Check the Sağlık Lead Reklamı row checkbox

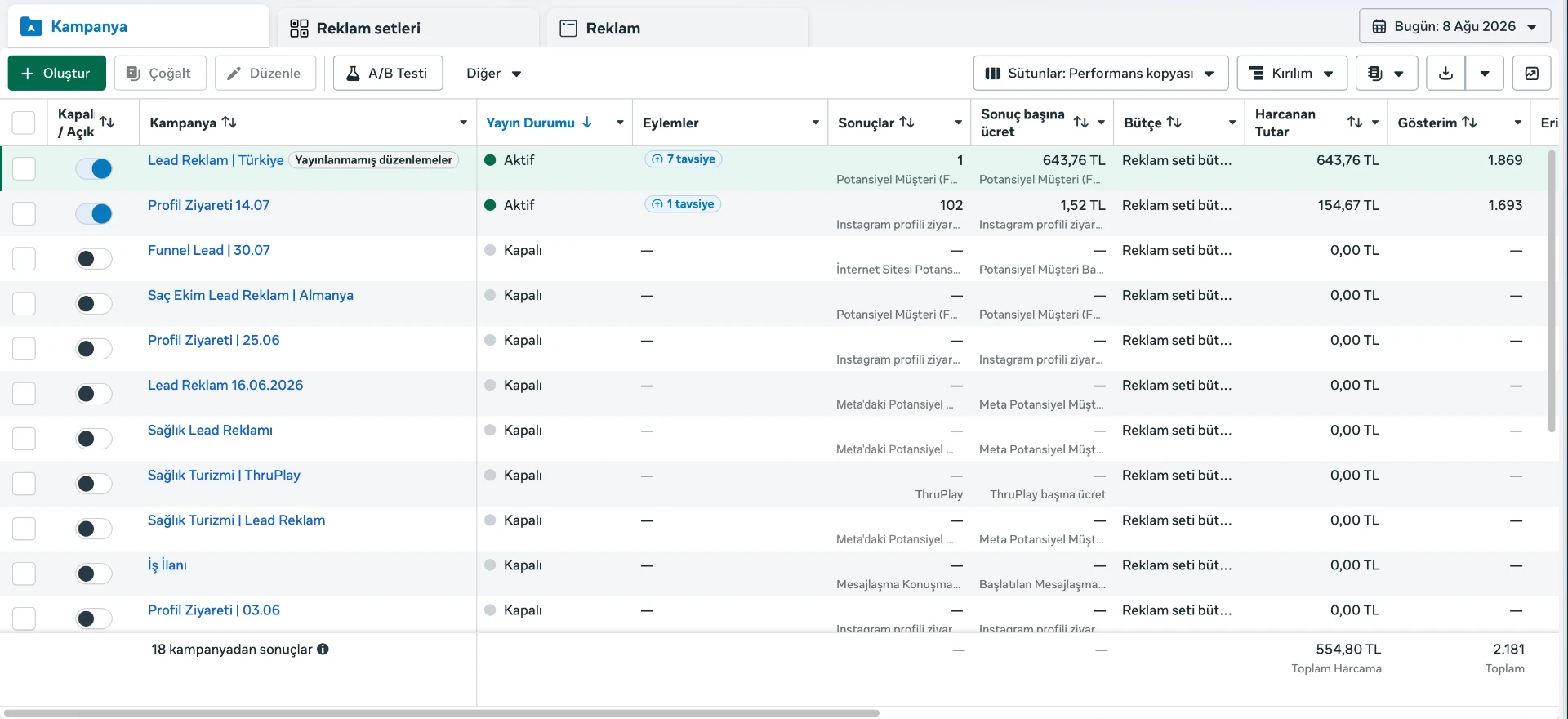point(24,439)
